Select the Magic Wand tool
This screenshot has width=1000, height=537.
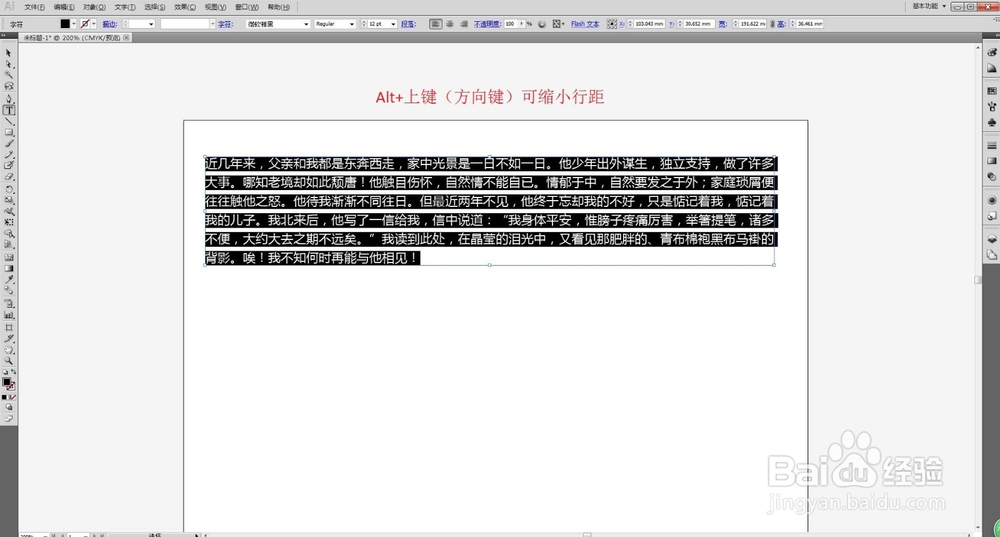click(8, 75)
